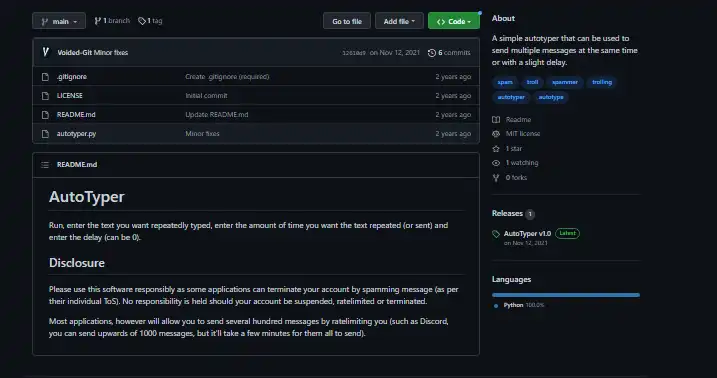Viewport: 717px width, 378px height.
Task: Expand the green Code dropdown
Action: click(x=454, y=21)
